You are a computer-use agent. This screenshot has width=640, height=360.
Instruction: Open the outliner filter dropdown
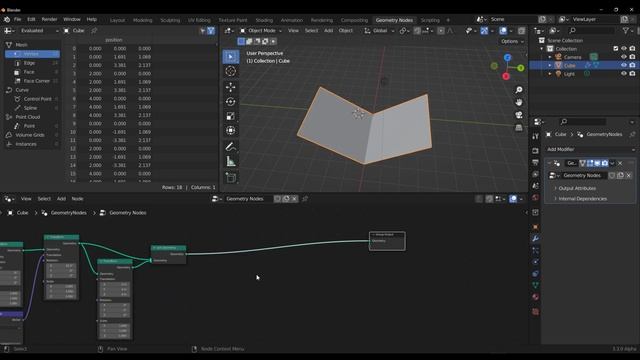[628, 31]
